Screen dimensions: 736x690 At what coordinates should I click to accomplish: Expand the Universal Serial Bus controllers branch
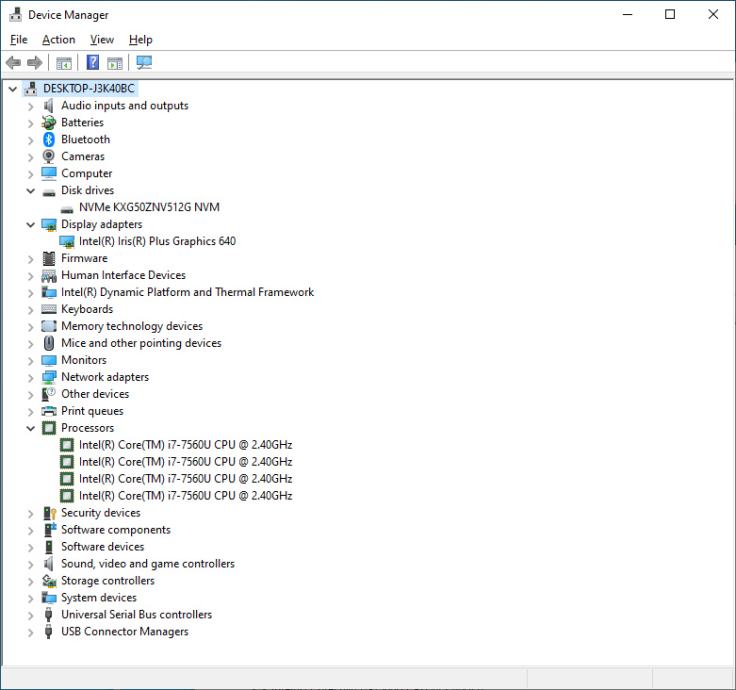31,615
